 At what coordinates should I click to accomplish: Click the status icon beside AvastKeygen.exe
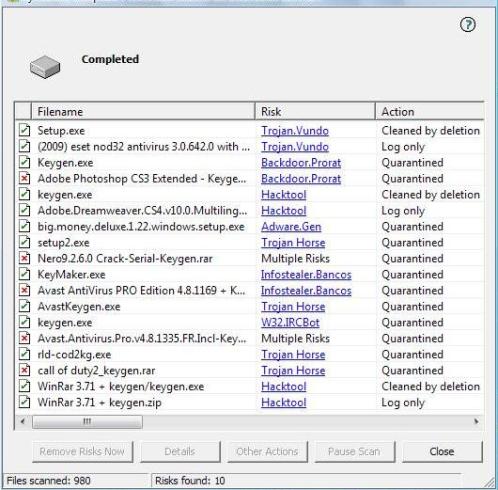point(24,306)
